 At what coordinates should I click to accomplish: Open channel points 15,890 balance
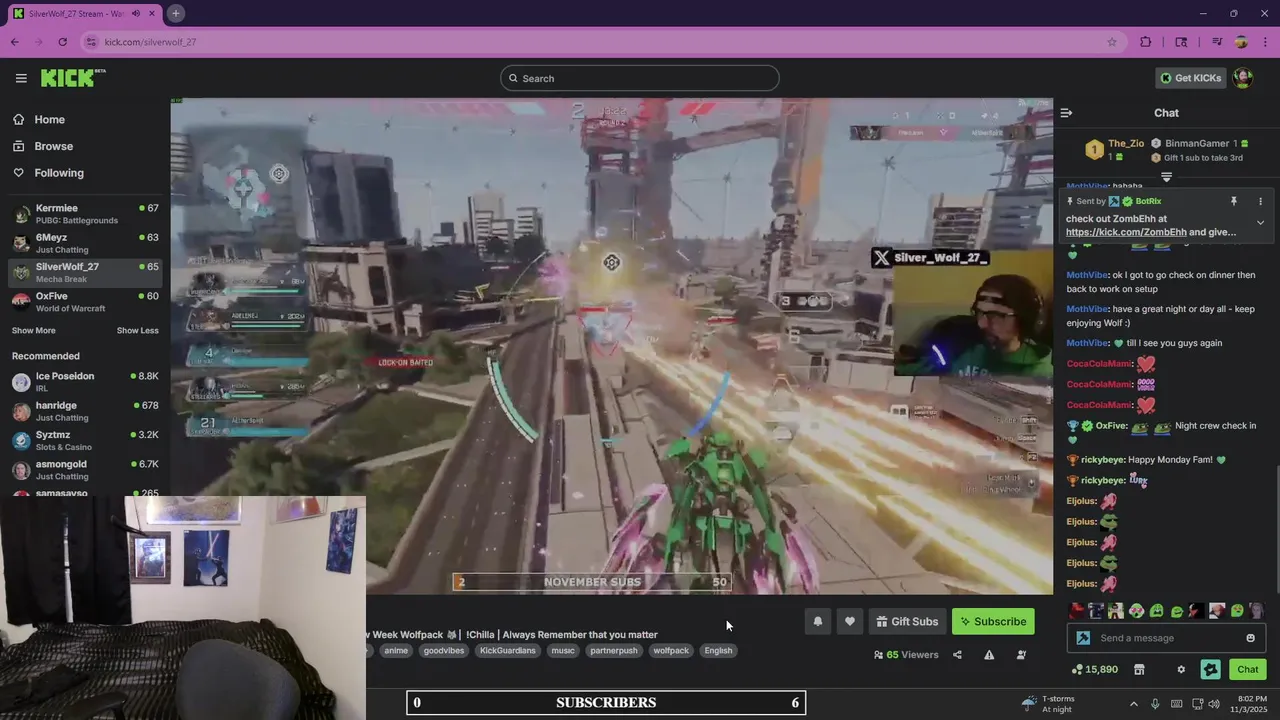coord(1094,669)
